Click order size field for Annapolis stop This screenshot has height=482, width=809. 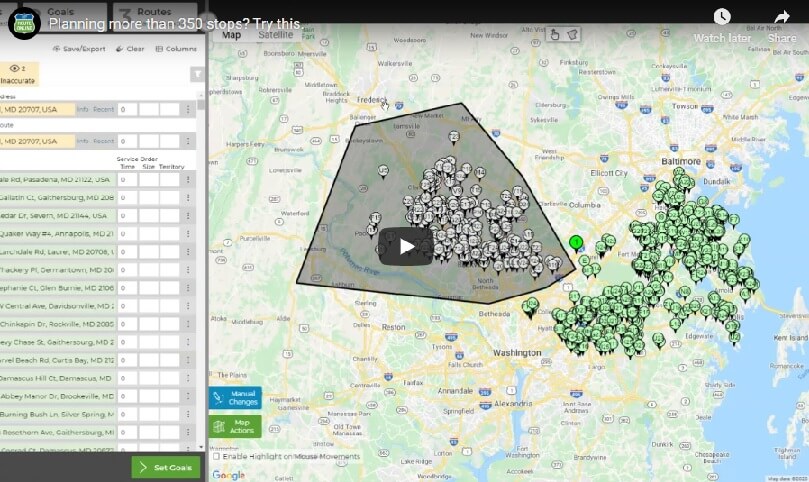click(149, 234)
